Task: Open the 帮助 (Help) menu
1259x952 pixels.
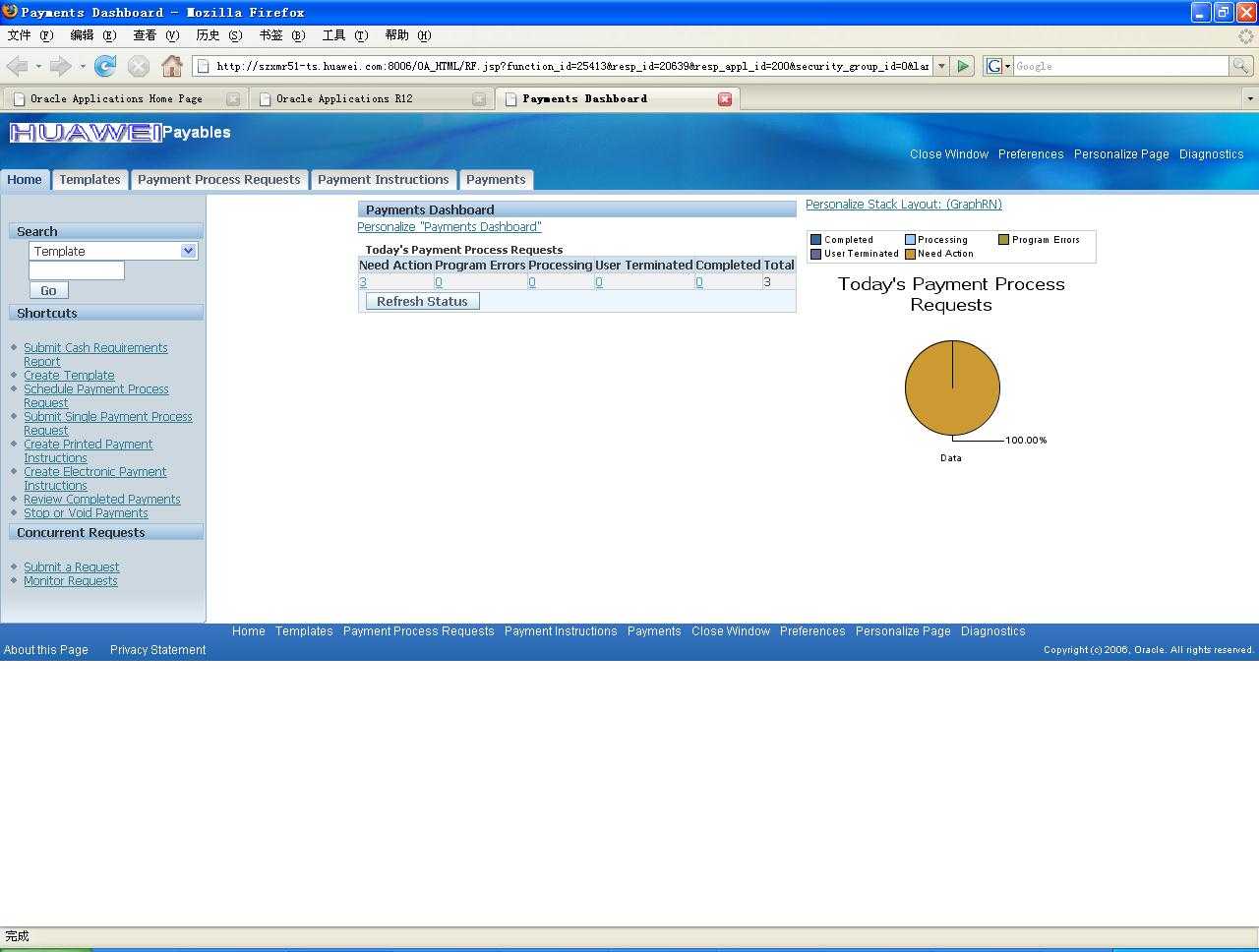Action: 407,35
